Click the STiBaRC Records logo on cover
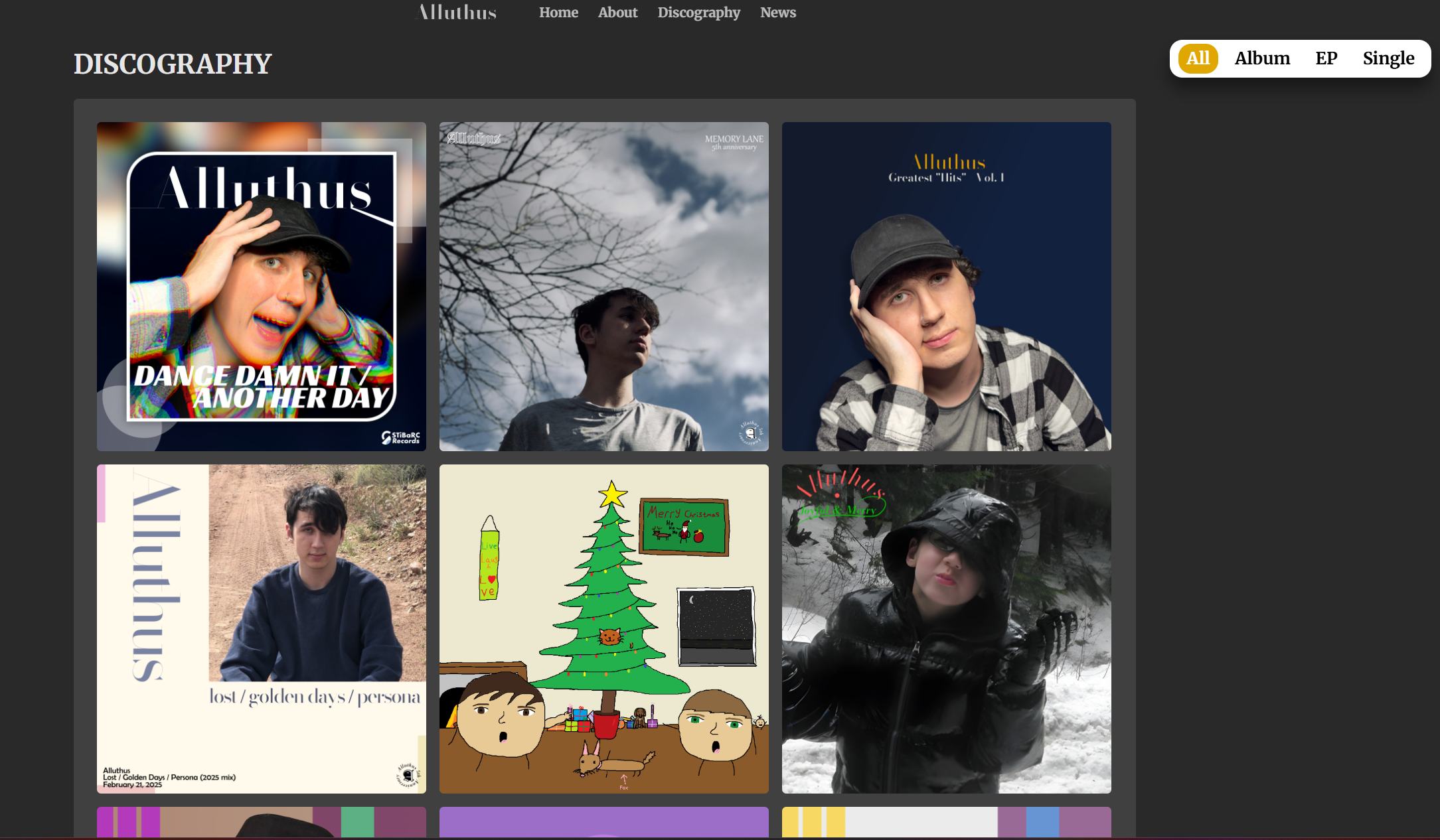Image resolution: width=1440 pixels, height=840 pixels. [400, 437]
